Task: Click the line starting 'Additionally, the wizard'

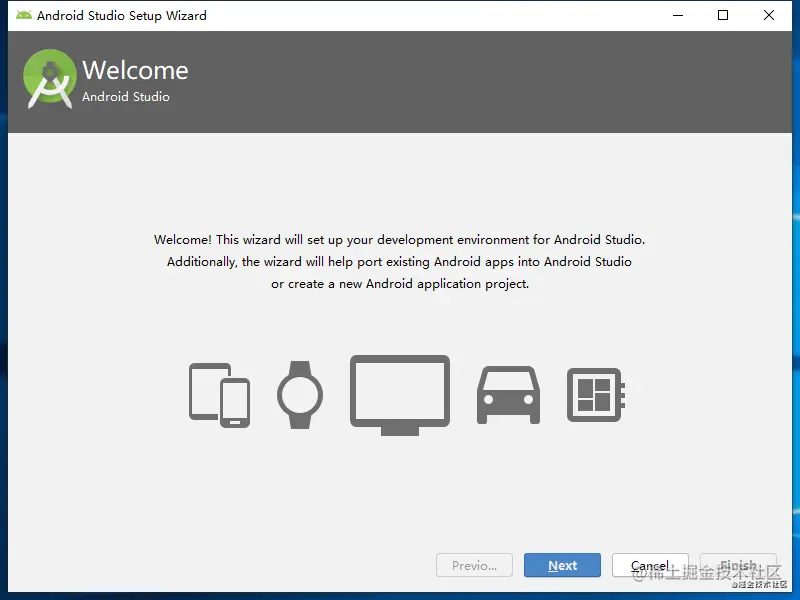Action: pyautogui.click(x=399, y=262)
